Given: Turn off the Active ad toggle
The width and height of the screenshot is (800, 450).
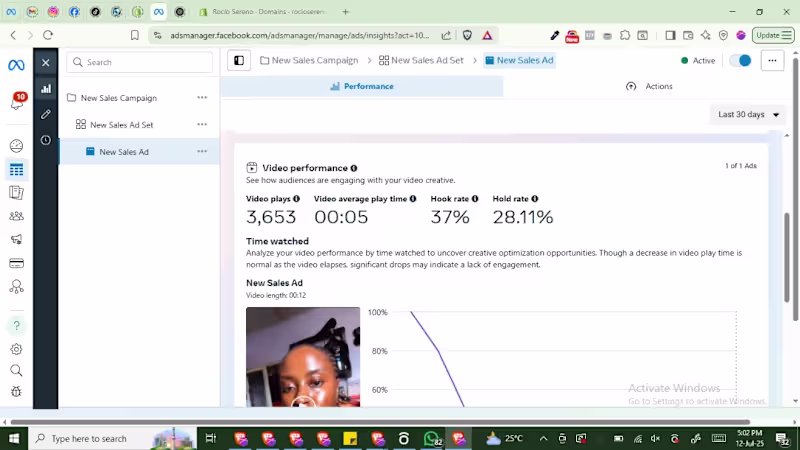Looking at the screenshot, I should tap(740, 60).
